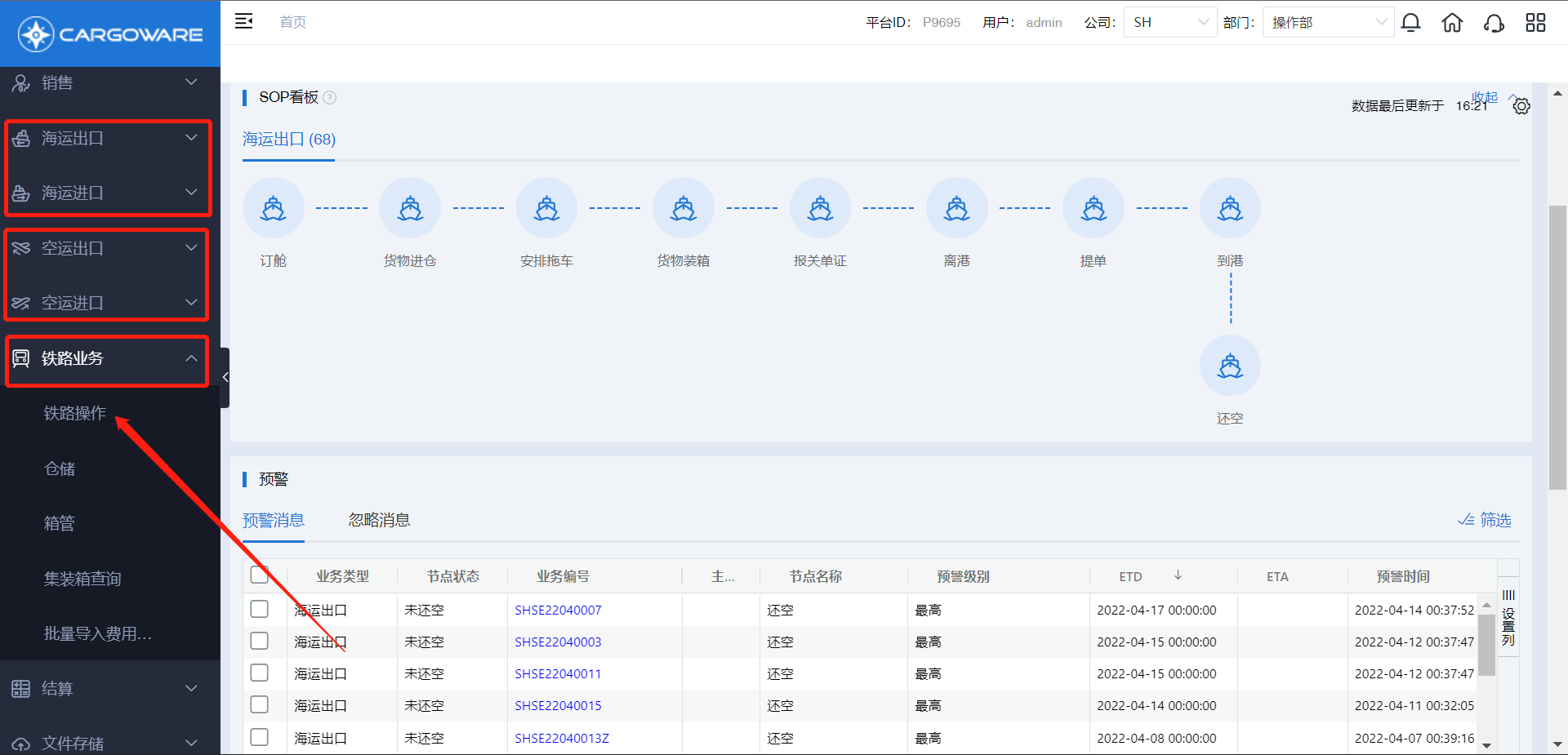Viewport: 1568px width, 755px height.
Task: Open the 部门 操作部 dropdown
Action: (x=1328, y=23)
